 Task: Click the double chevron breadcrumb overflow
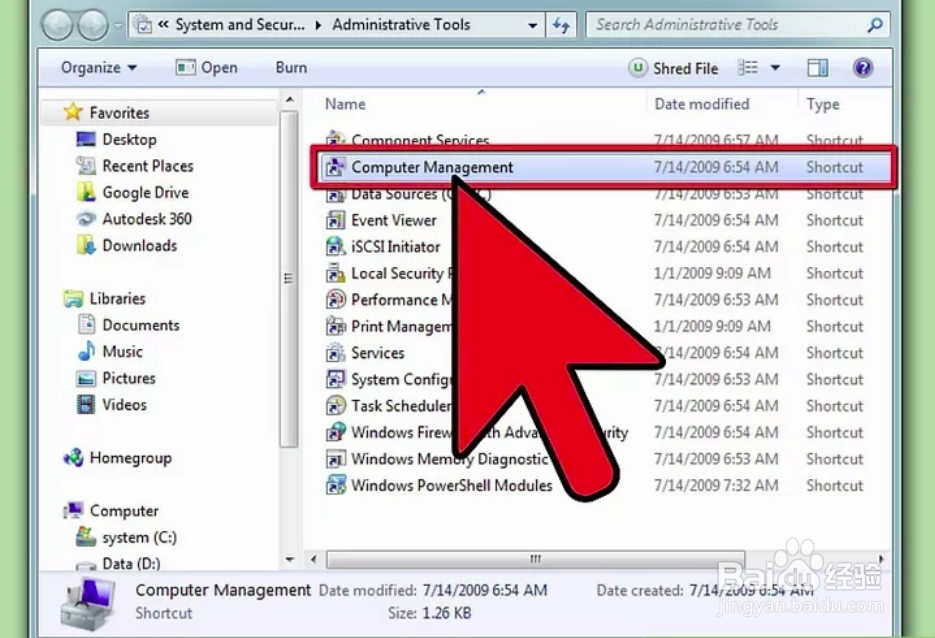point(163,24)
